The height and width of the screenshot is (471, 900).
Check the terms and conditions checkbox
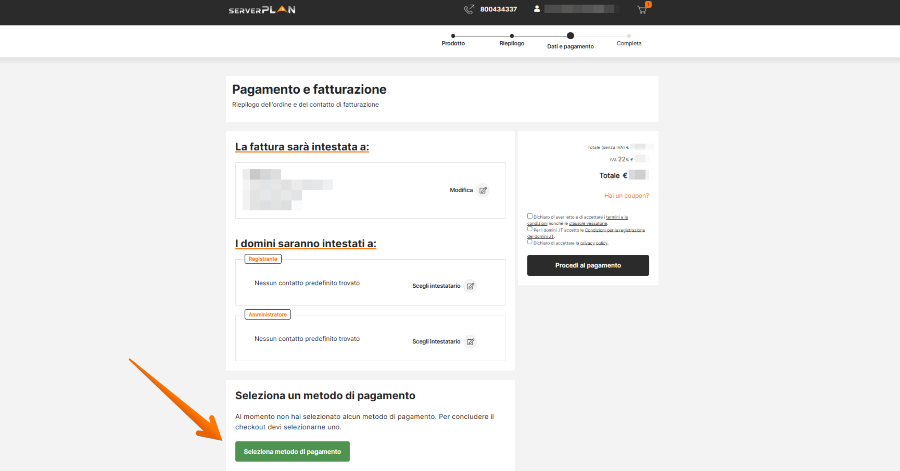530,216
